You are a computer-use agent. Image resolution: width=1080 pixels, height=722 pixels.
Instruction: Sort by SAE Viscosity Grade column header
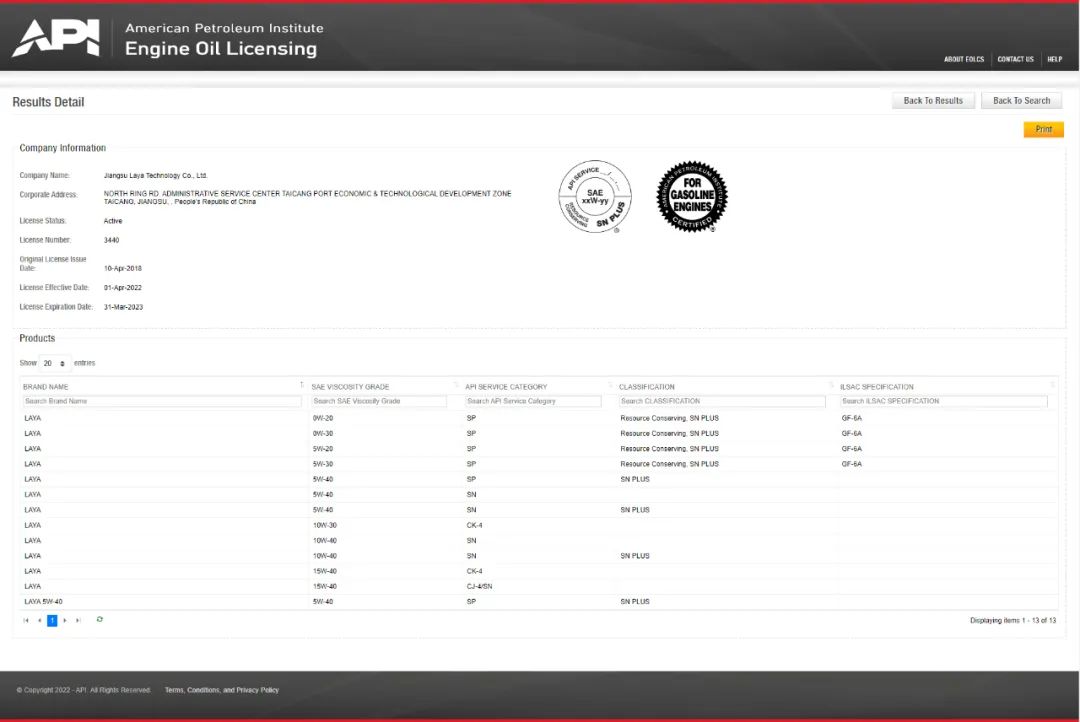coord(350,386)
